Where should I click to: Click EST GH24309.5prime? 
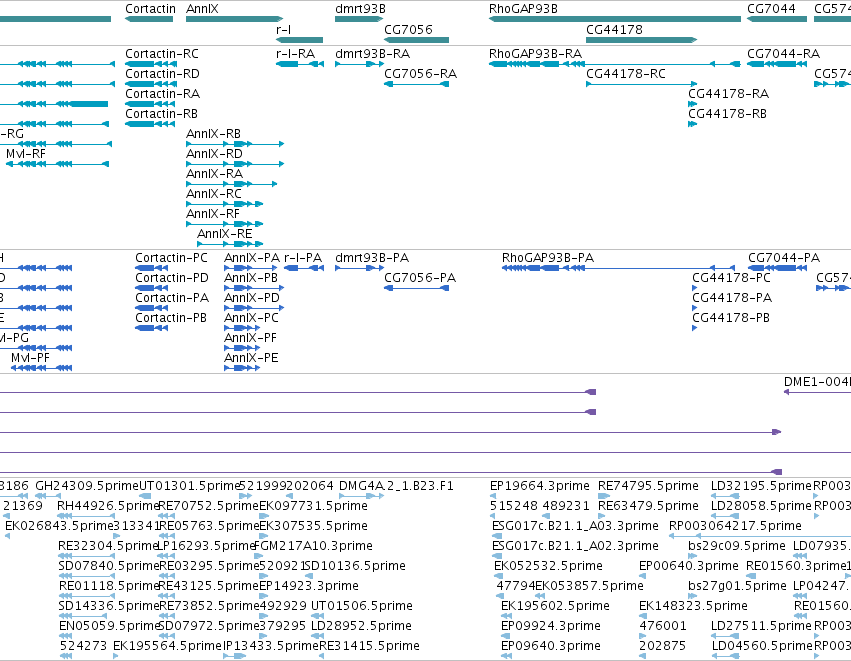pos(87,486)
